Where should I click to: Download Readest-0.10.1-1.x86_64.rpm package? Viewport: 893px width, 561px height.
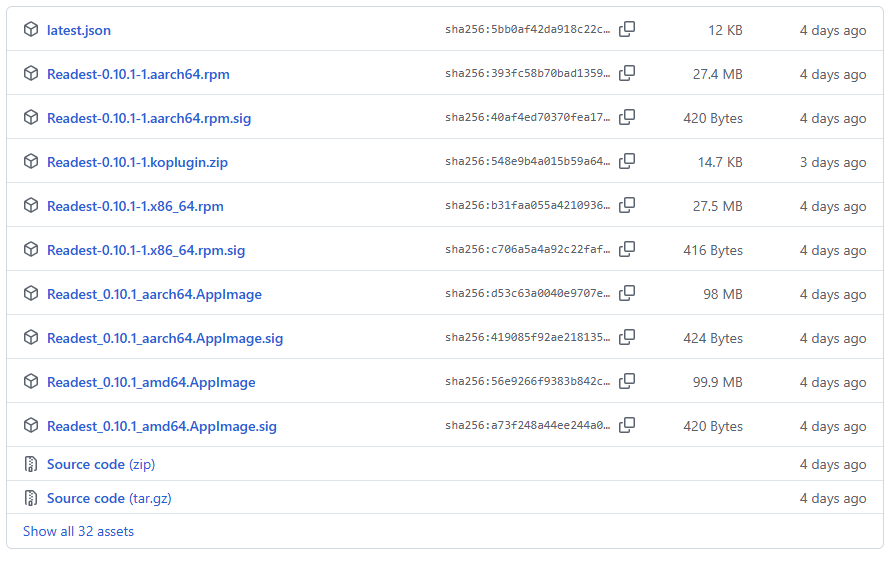135,206
